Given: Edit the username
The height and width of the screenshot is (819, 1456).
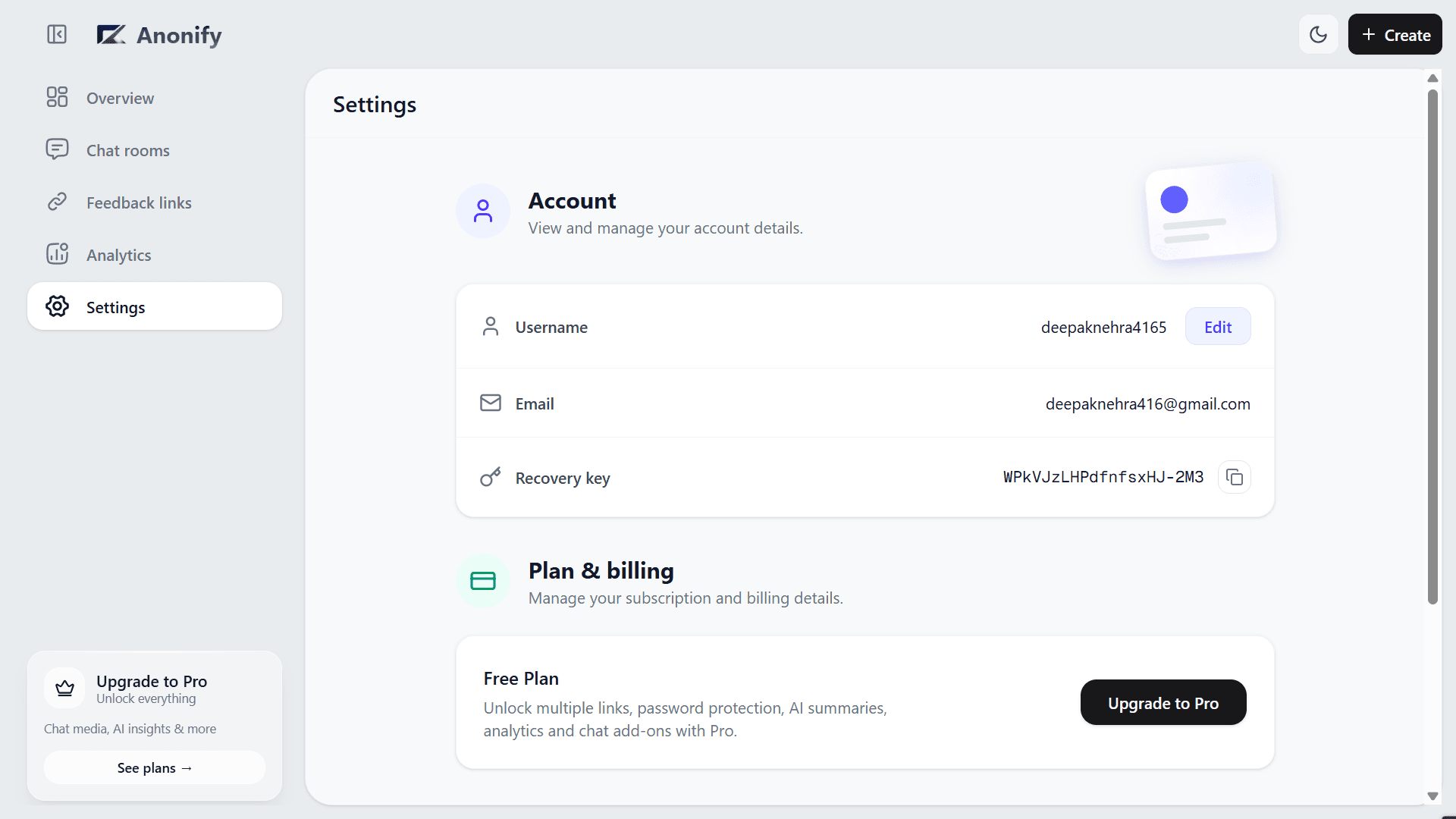Looking at the screenshot, I should tap(1218, 327).
